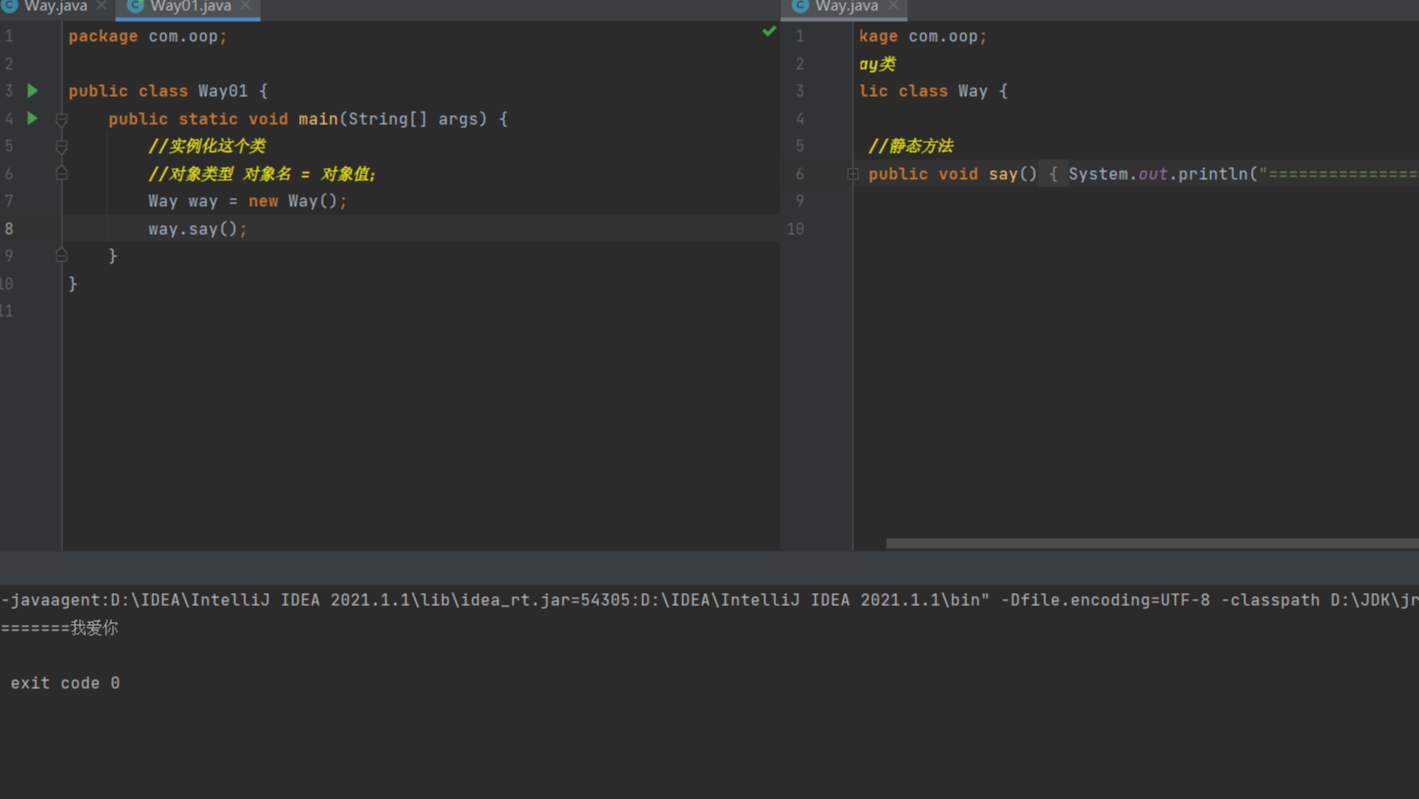
Task: Collapse the main method with its fold arrow
Action: pos(61,118)
